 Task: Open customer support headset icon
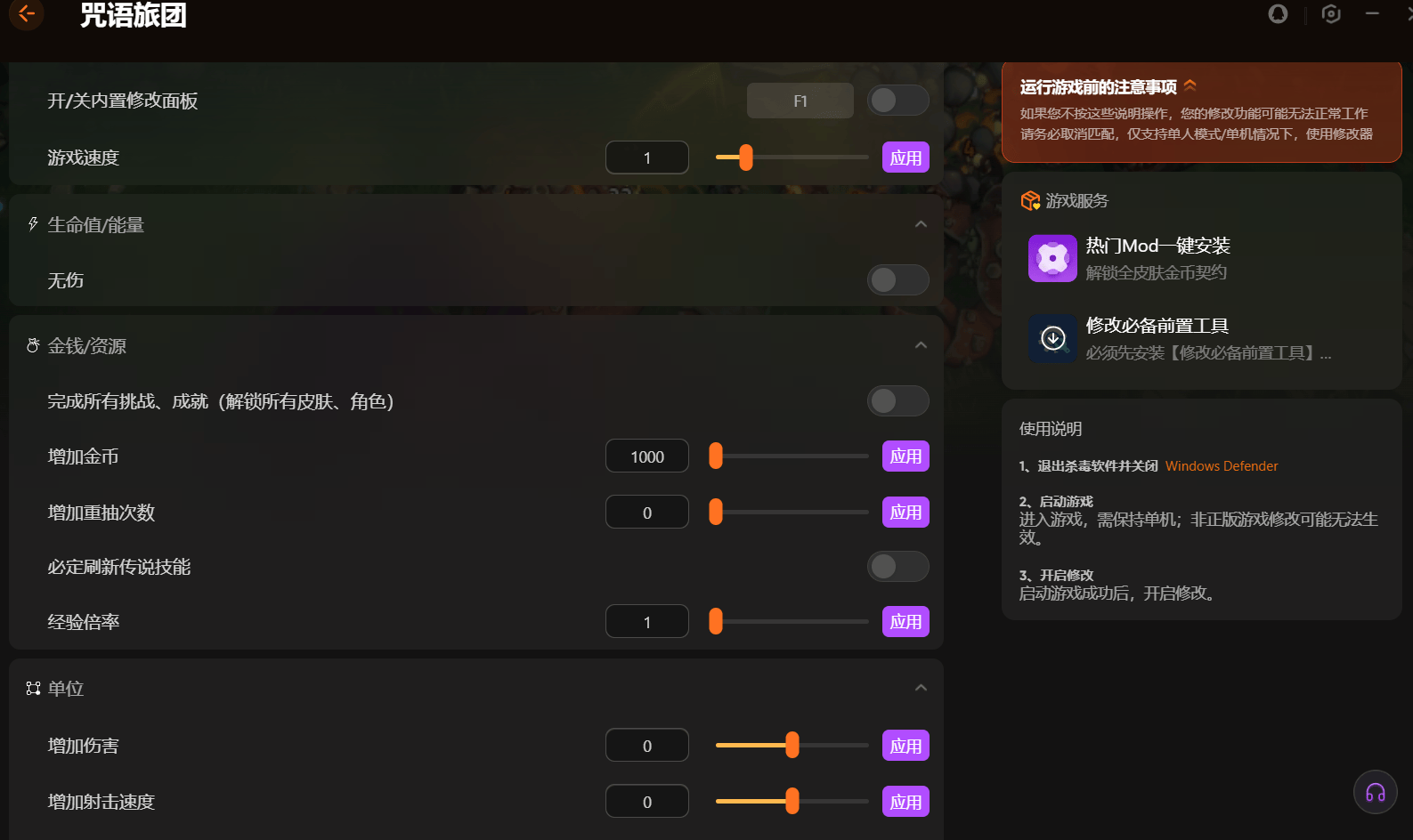(1376, 792)
